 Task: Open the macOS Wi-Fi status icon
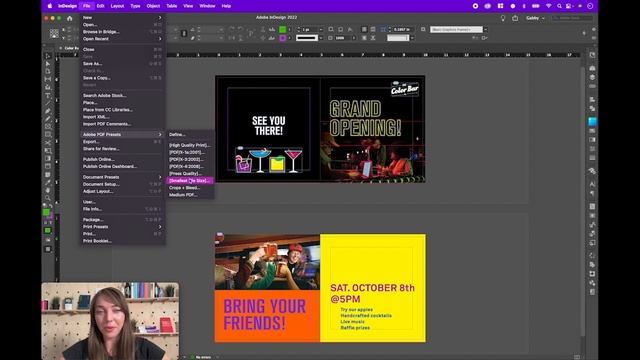click(549, 6)
